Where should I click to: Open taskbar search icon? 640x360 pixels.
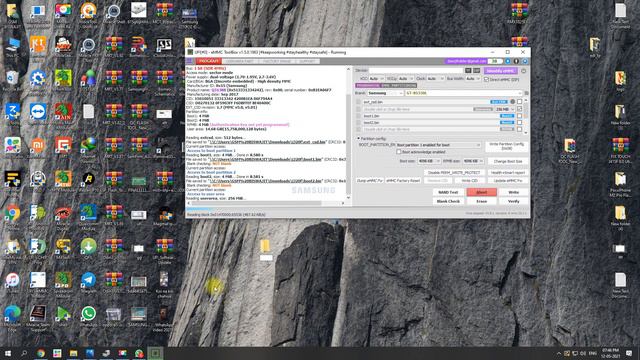coord(24,353)
